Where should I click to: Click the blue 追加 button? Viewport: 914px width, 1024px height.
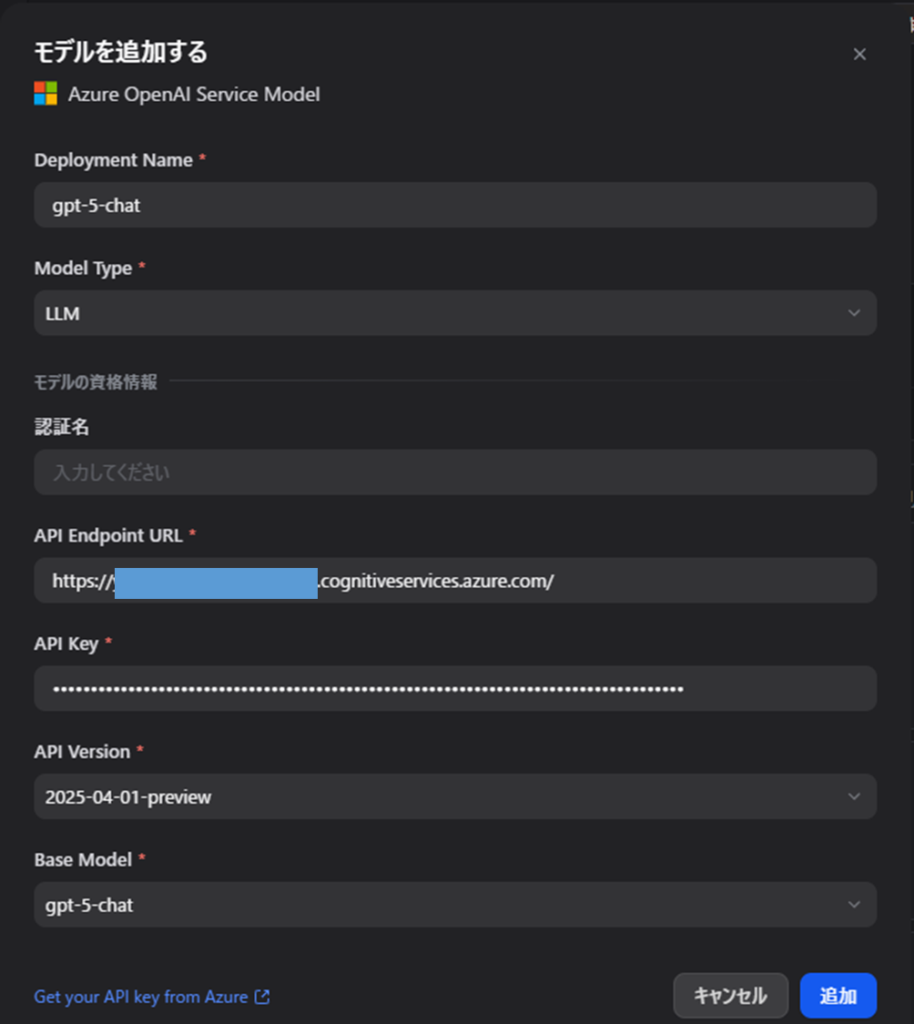(837, 996)
